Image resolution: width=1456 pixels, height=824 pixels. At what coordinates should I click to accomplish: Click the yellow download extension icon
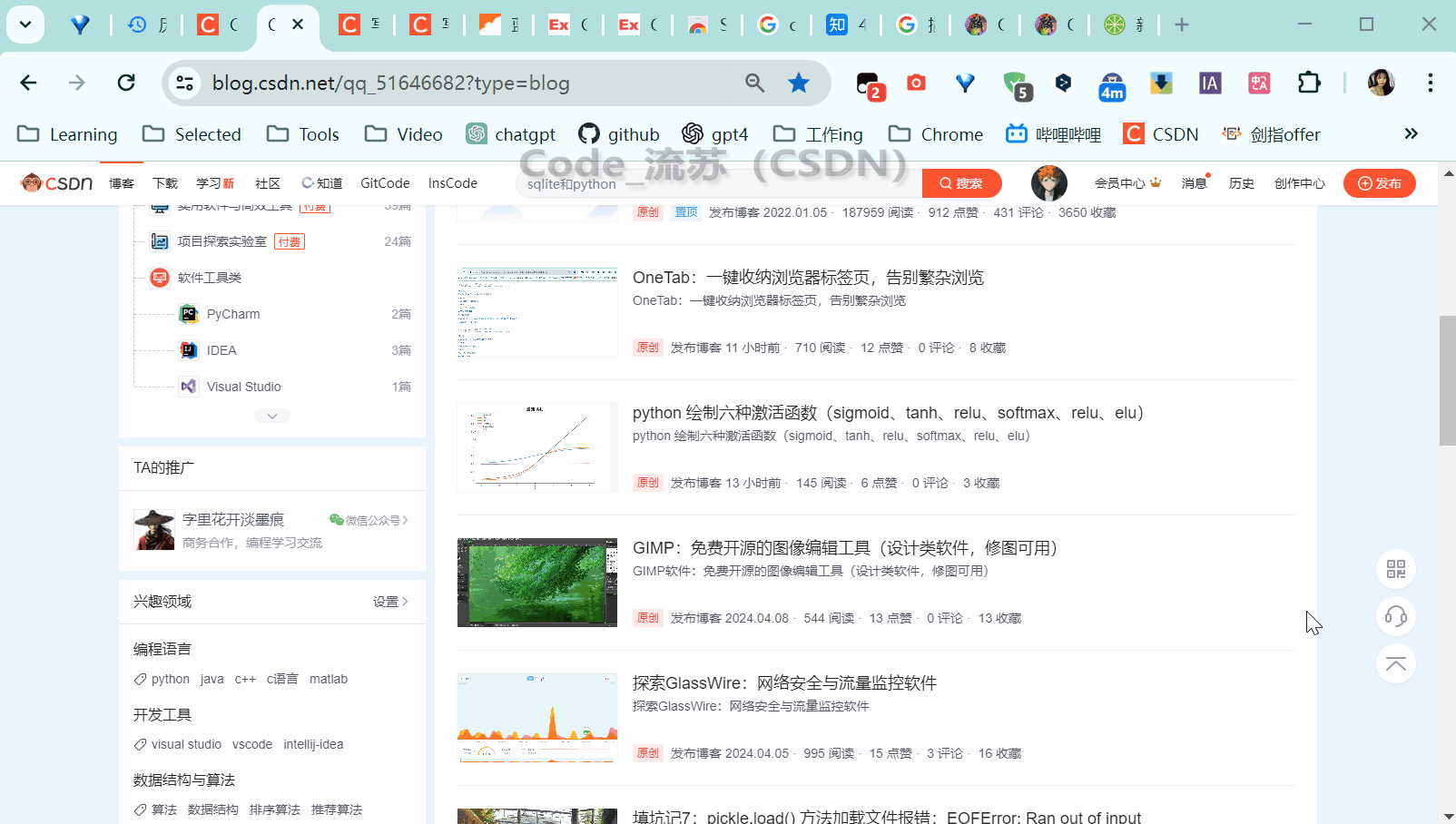tap(1161, 83)
